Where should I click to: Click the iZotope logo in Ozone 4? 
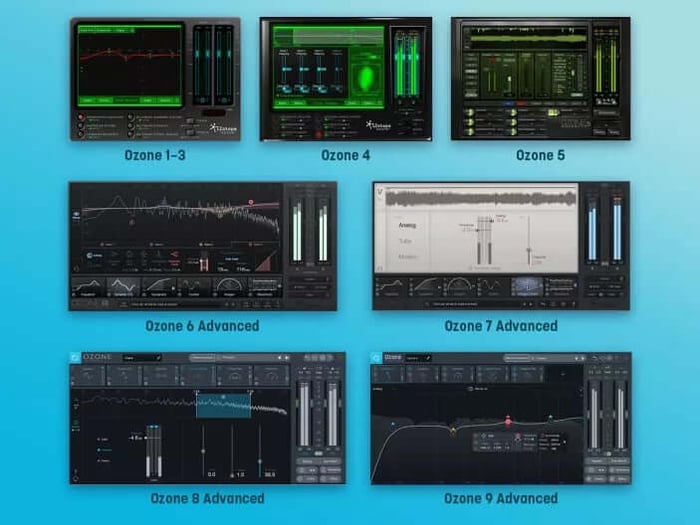(379, 125)
